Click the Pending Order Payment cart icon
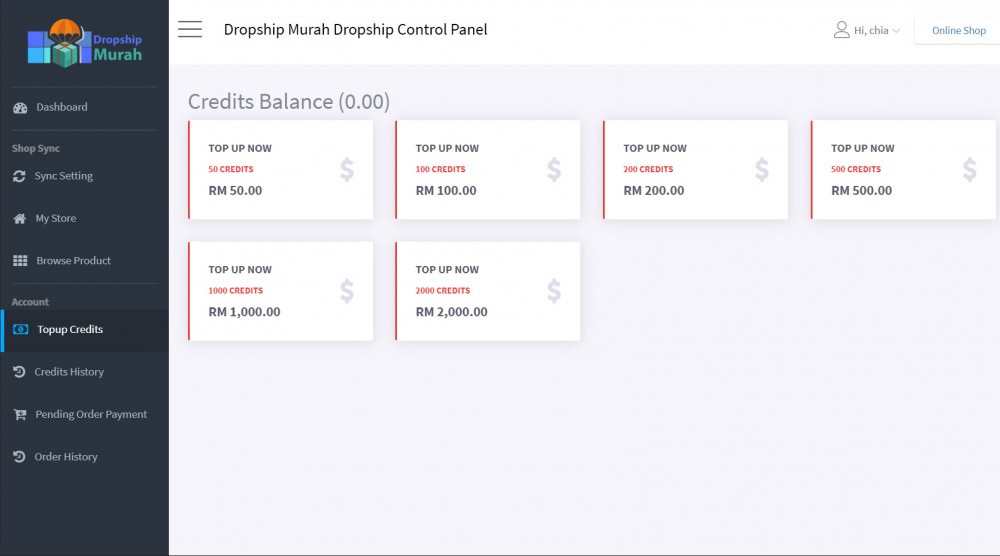 point(19,415)
